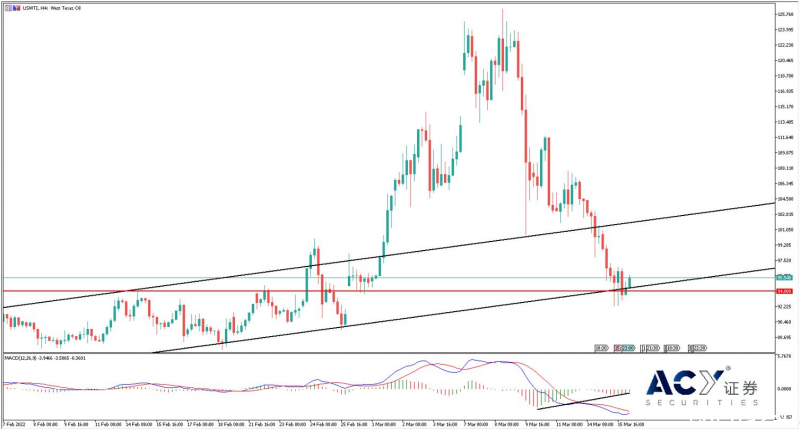Click the 104.580 price scale label

click(785, 199)
